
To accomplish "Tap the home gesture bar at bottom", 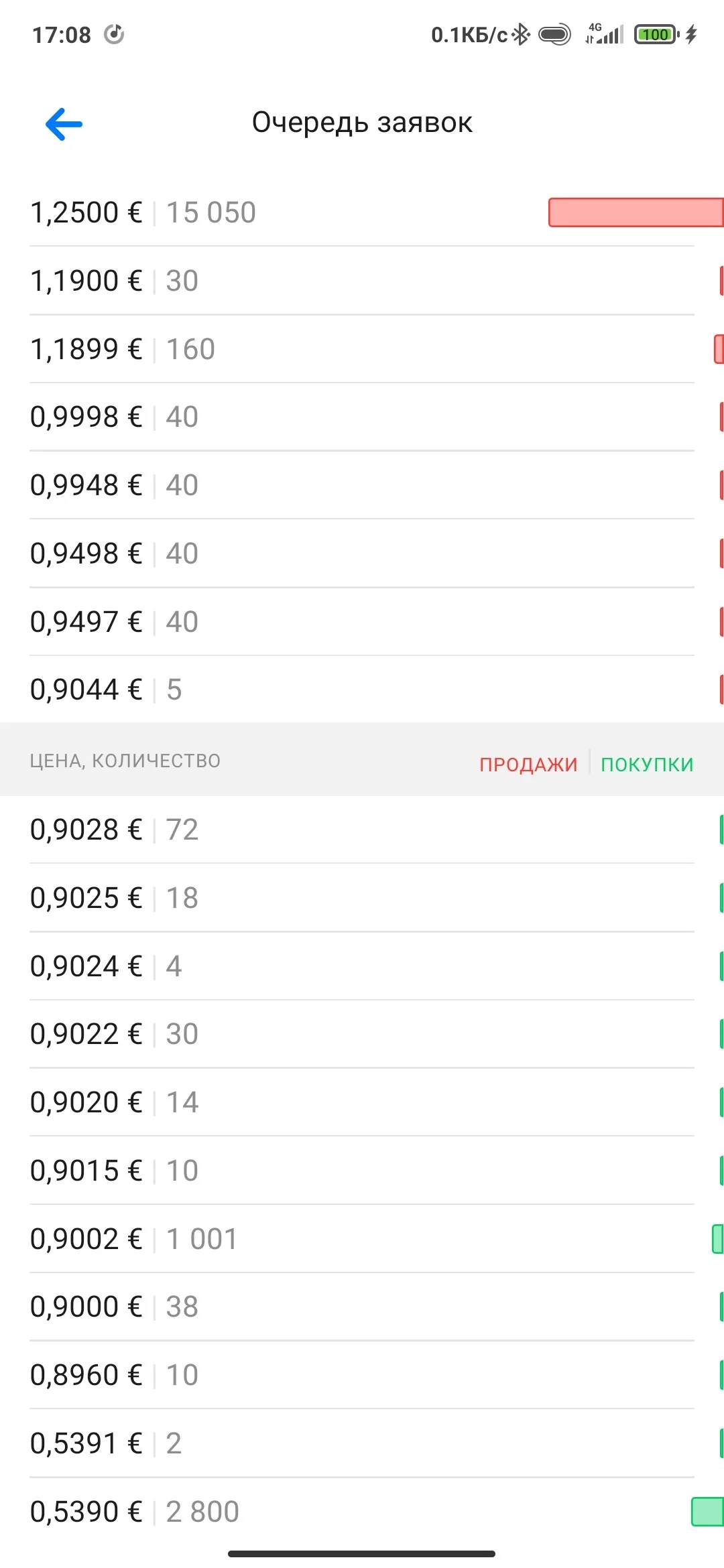I will point(361,1553).
